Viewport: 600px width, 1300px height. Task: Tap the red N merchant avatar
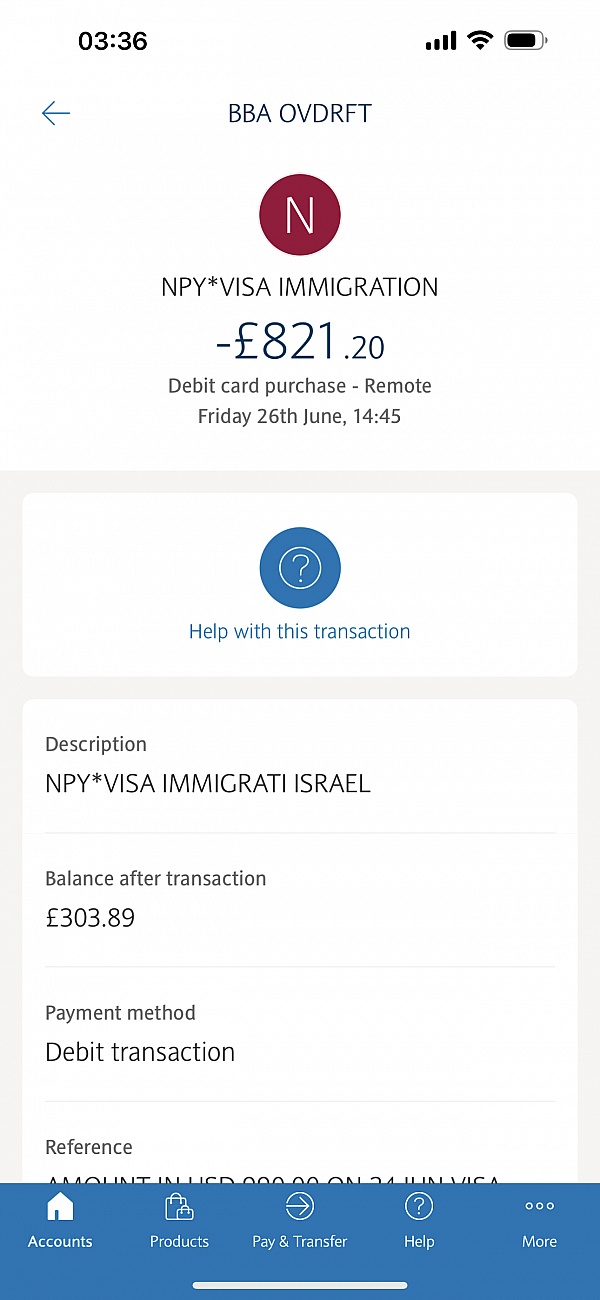300,215
